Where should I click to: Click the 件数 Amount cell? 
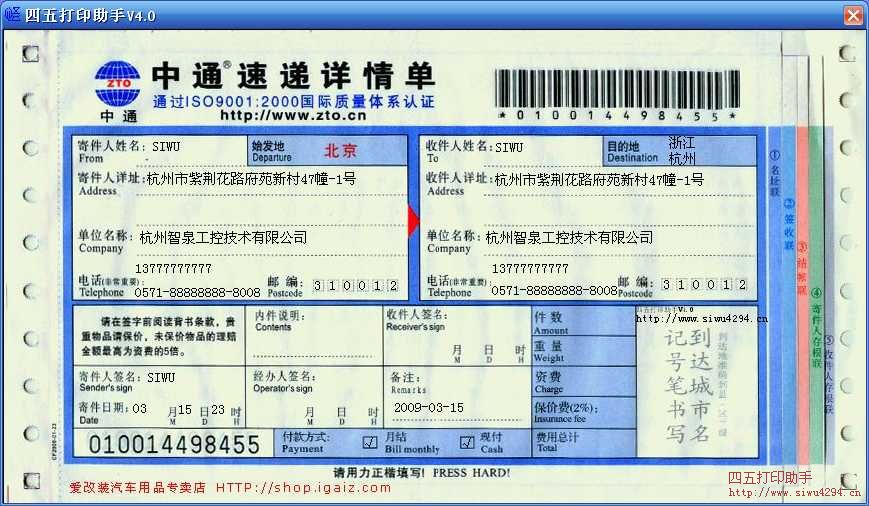[x=584, y=321]
